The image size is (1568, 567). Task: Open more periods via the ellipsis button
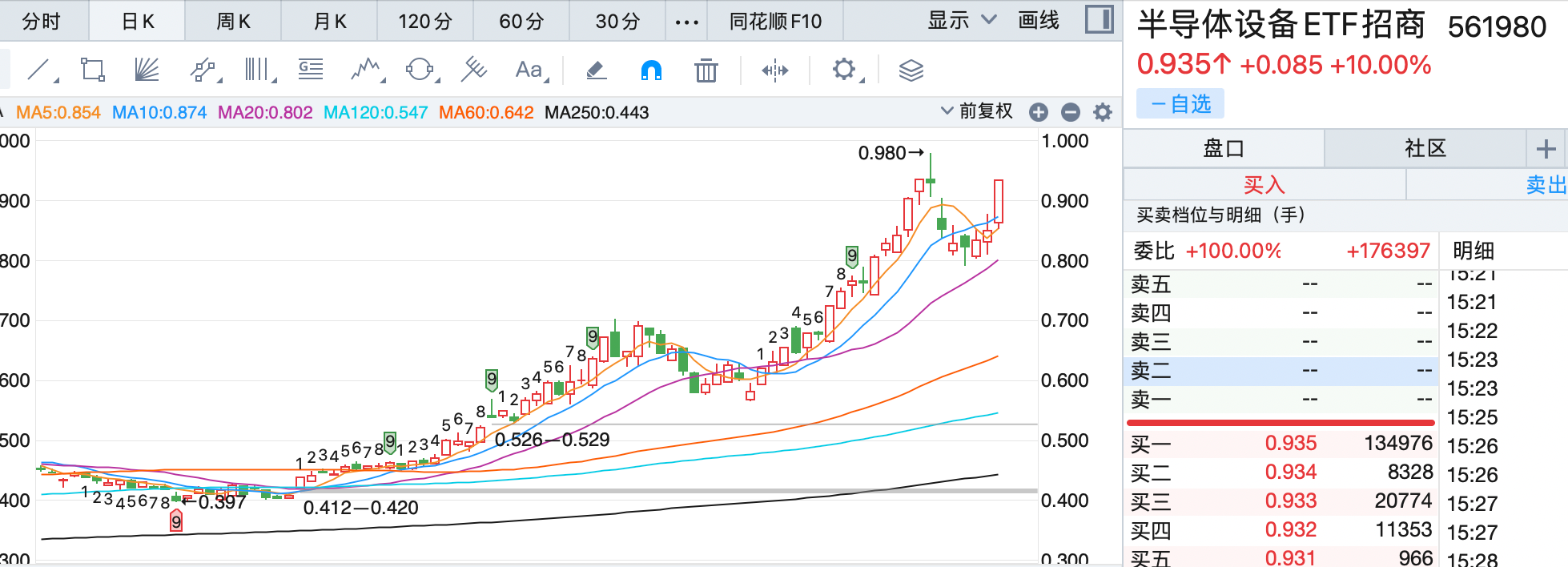686,22
